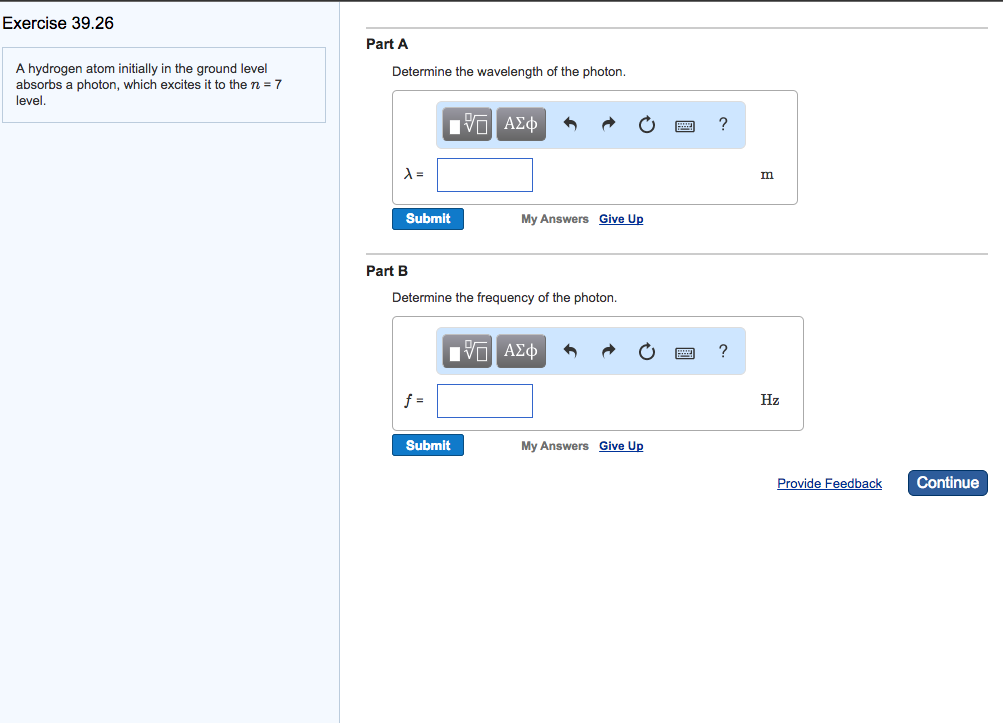
Task: Reset the Part A answer field
Action: tap(646, 124)
